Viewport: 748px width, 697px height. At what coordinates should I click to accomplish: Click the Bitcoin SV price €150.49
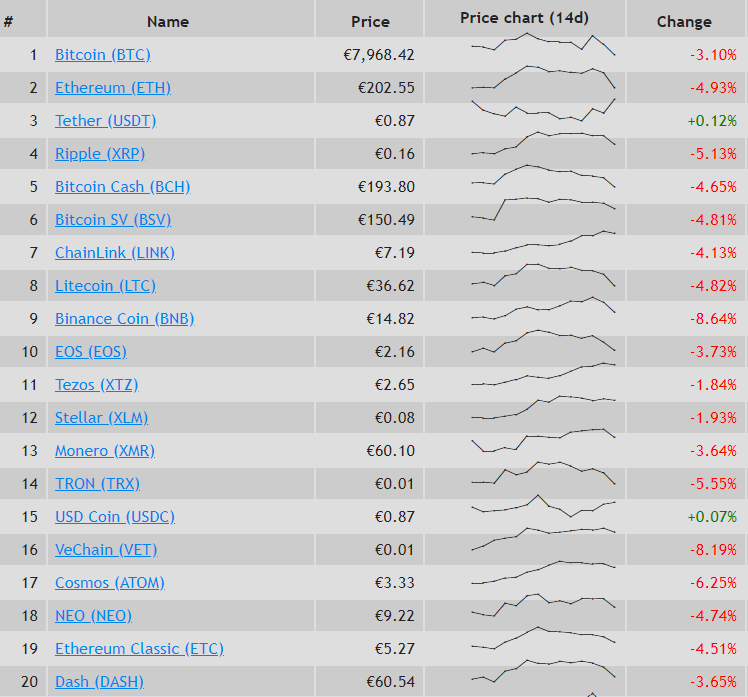[386, 219]
